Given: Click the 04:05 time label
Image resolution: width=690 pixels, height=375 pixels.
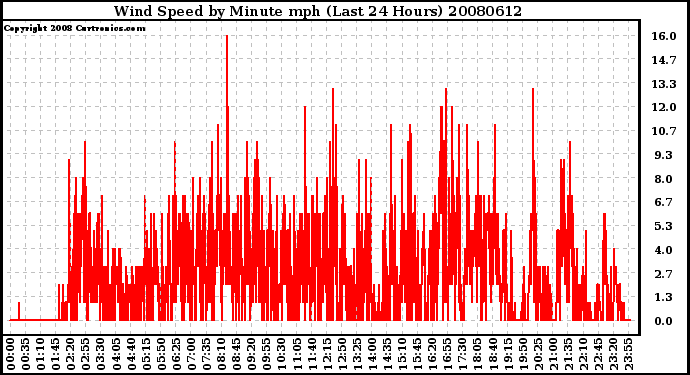Looking at the screenshot, I should click(116, 355).
